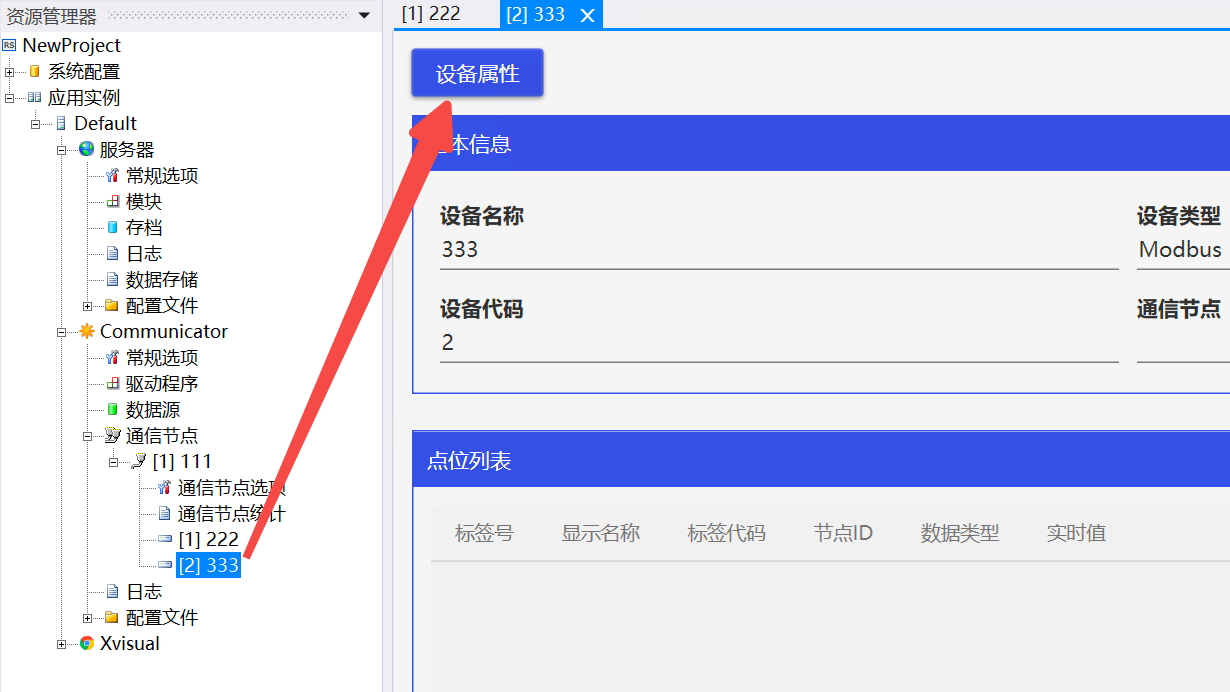The width and height of the screenshot is (1230, 692).
Task: Click the 显示名称 column header
Action: pos(600,533)
